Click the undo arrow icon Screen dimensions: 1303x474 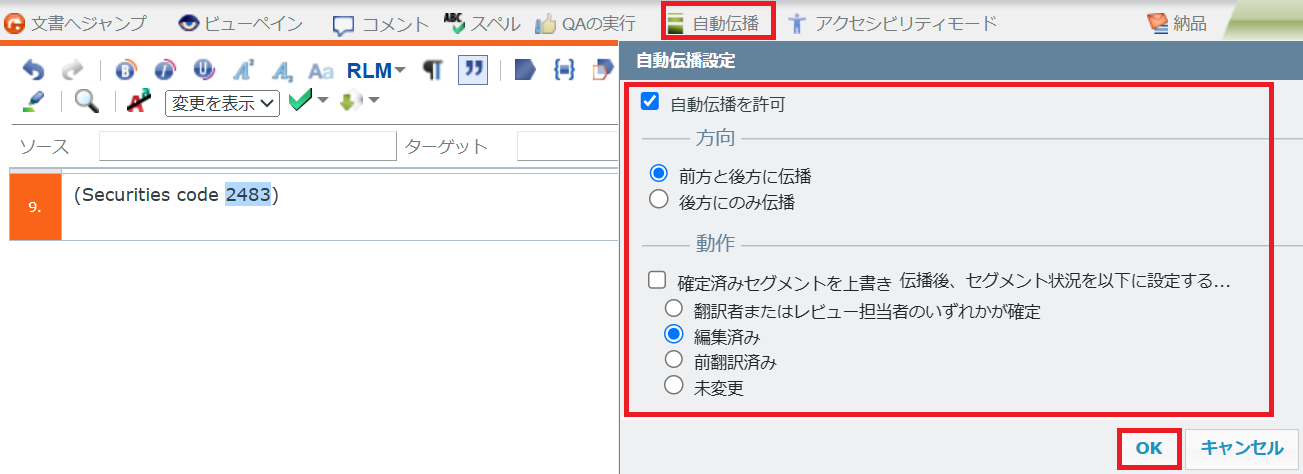(33, 71)
